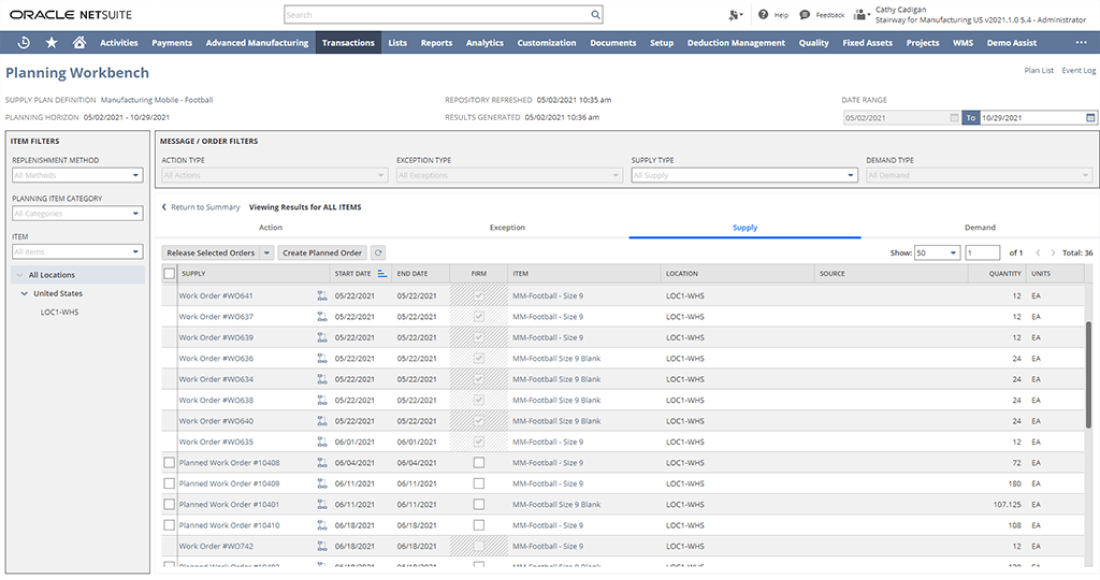The width and height of the screenshot is (1100, 580).
Task: Check the checkbox for Planned Work Order #10408
Action: click(168, 461)
